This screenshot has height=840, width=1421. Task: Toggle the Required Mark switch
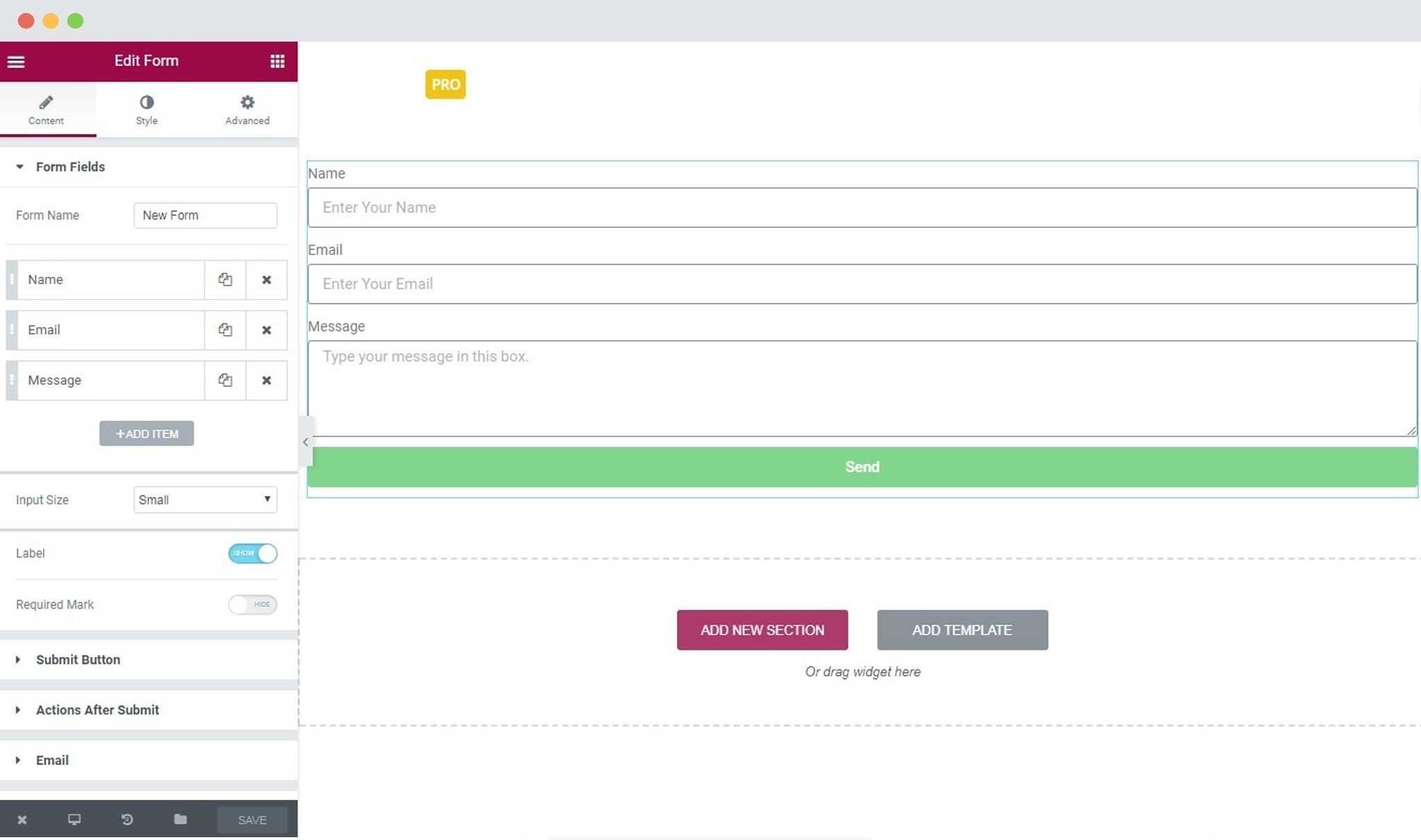[x=253, y=604]
